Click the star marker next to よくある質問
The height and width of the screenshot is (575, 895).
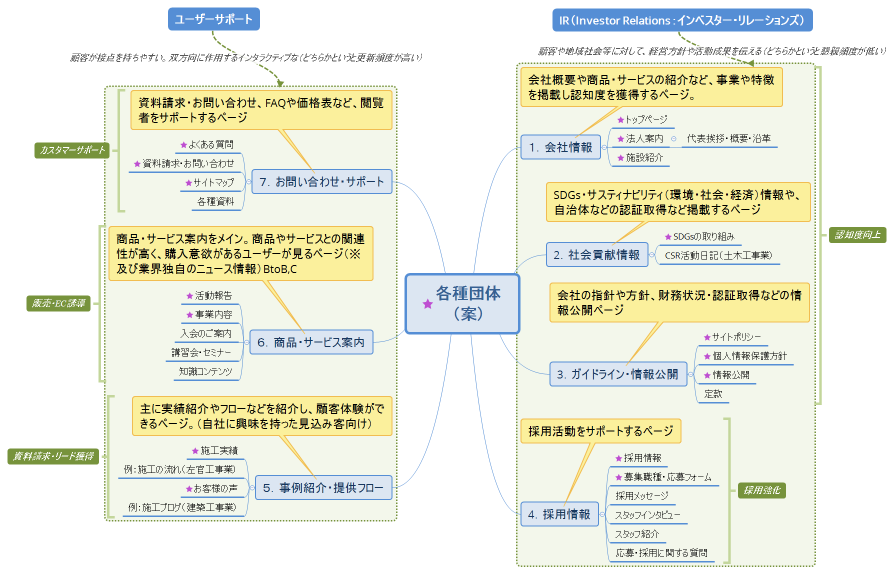pos(184,145)
